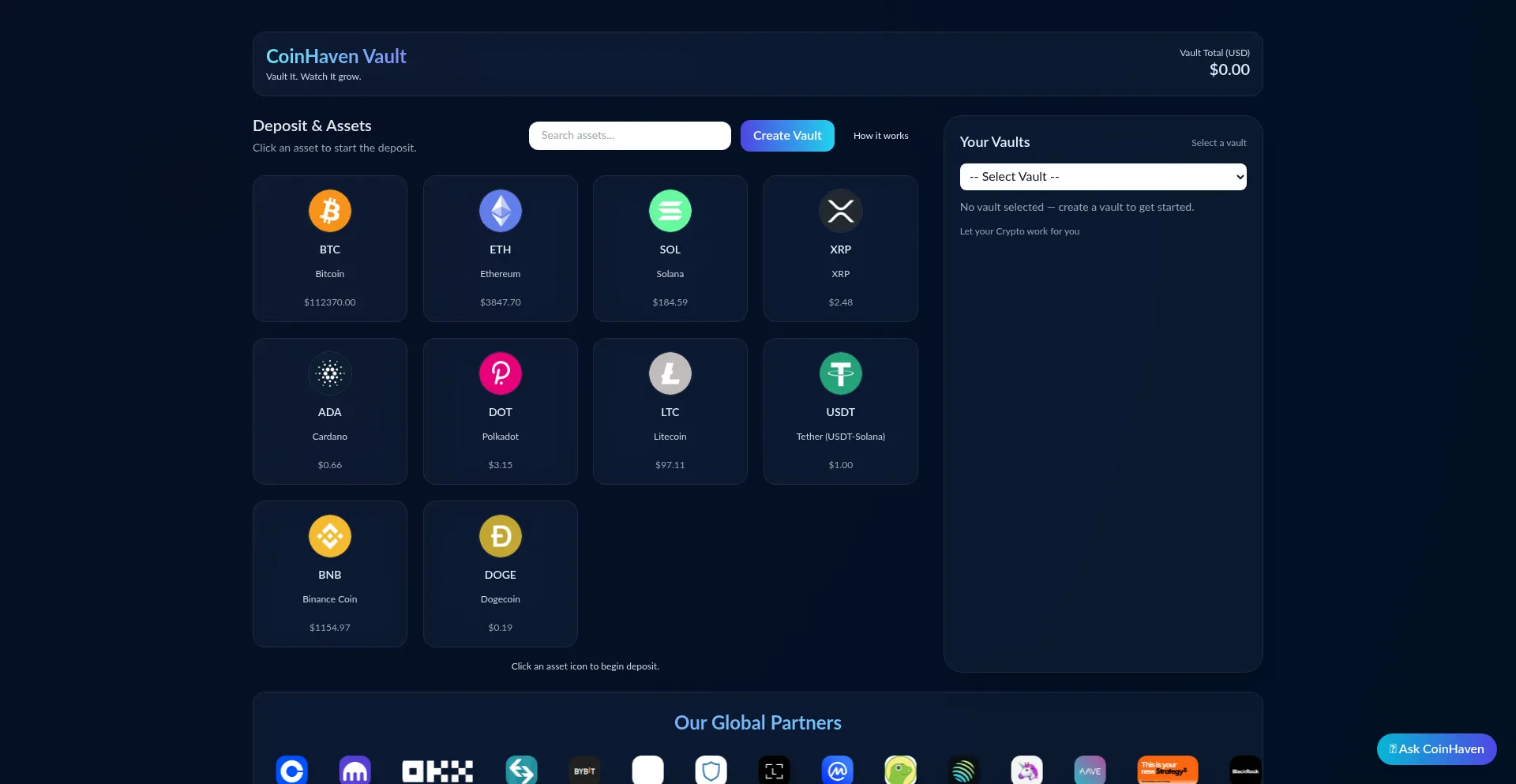Click the SOL price $184.59
The image size is (1516, 784).
tap(670, 302)
